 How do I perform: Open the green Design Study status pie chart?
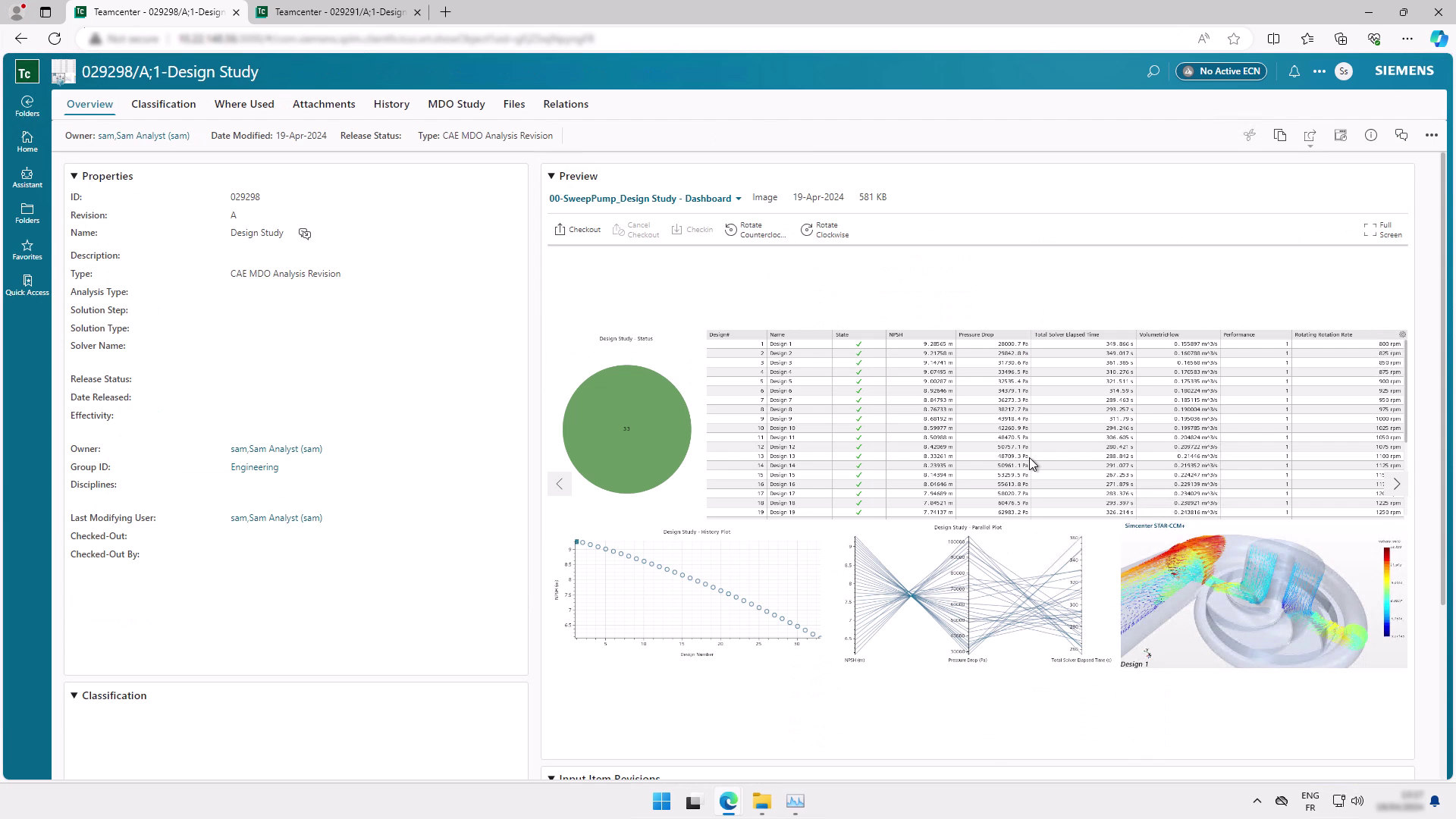click(626, 429)
